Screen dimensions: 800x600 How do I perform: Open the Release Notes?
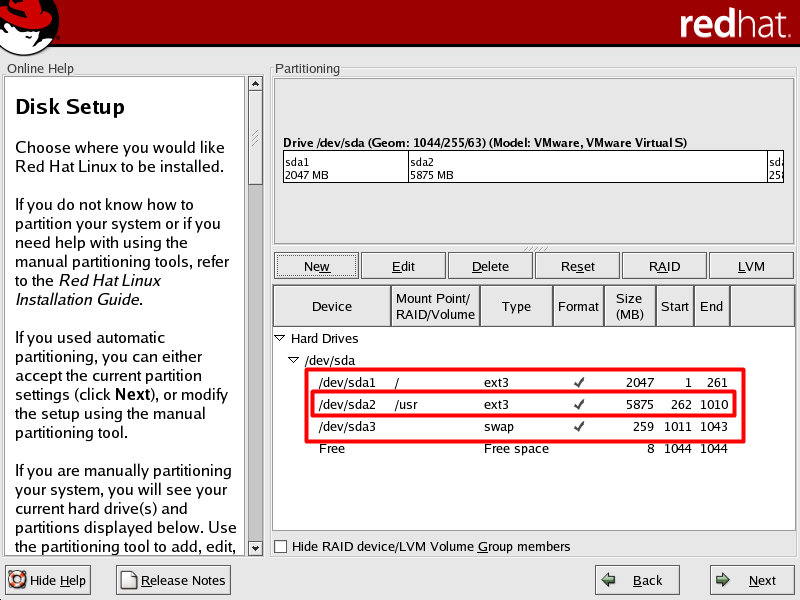coord(173,580)
